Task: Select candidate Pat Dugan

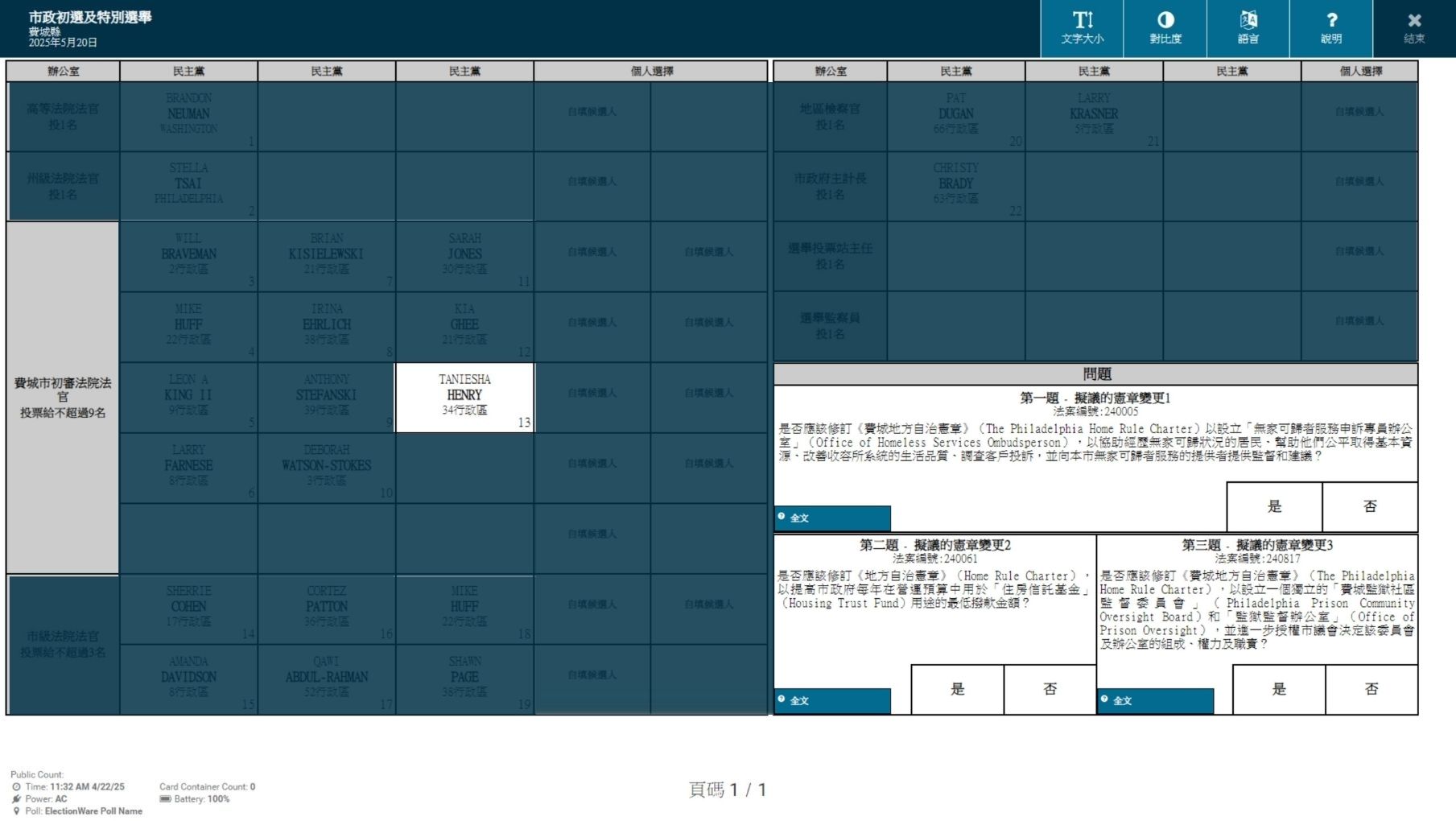Action: (955, 116)
